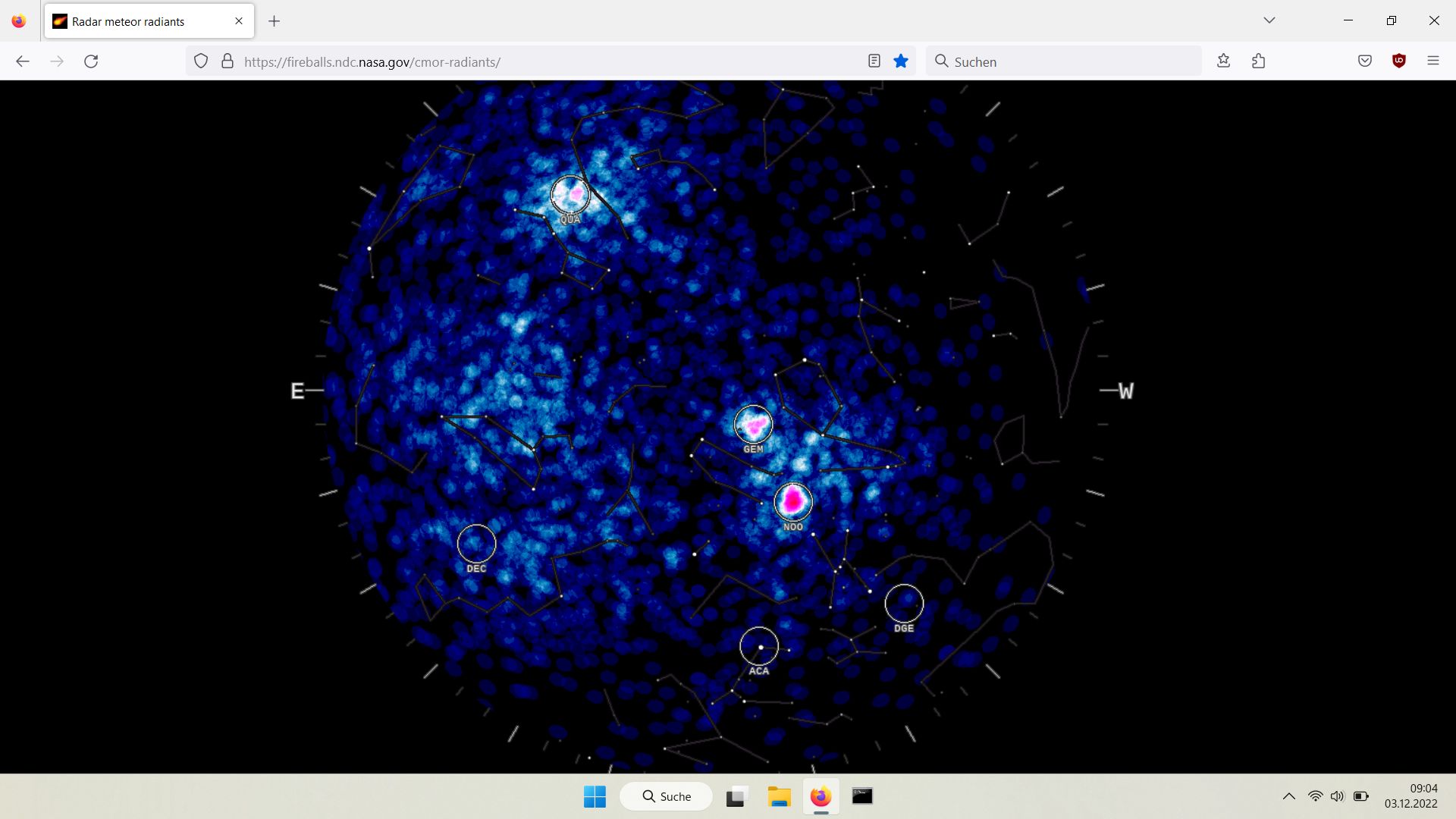The height and width of the screenshot is (819, 1456).
Task: Select the Radar meteor radiants tab
Action: click(149, 21)
